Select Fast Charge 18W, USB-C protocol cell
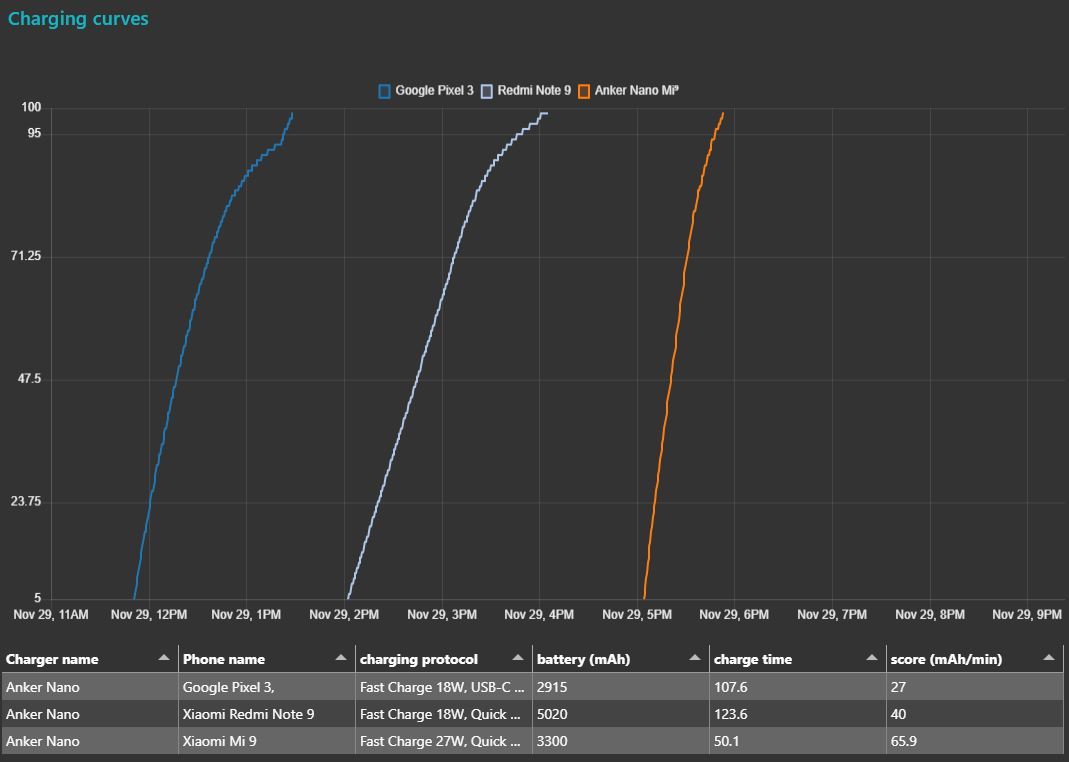1069x762 pixels. click(x=444, y=687)
